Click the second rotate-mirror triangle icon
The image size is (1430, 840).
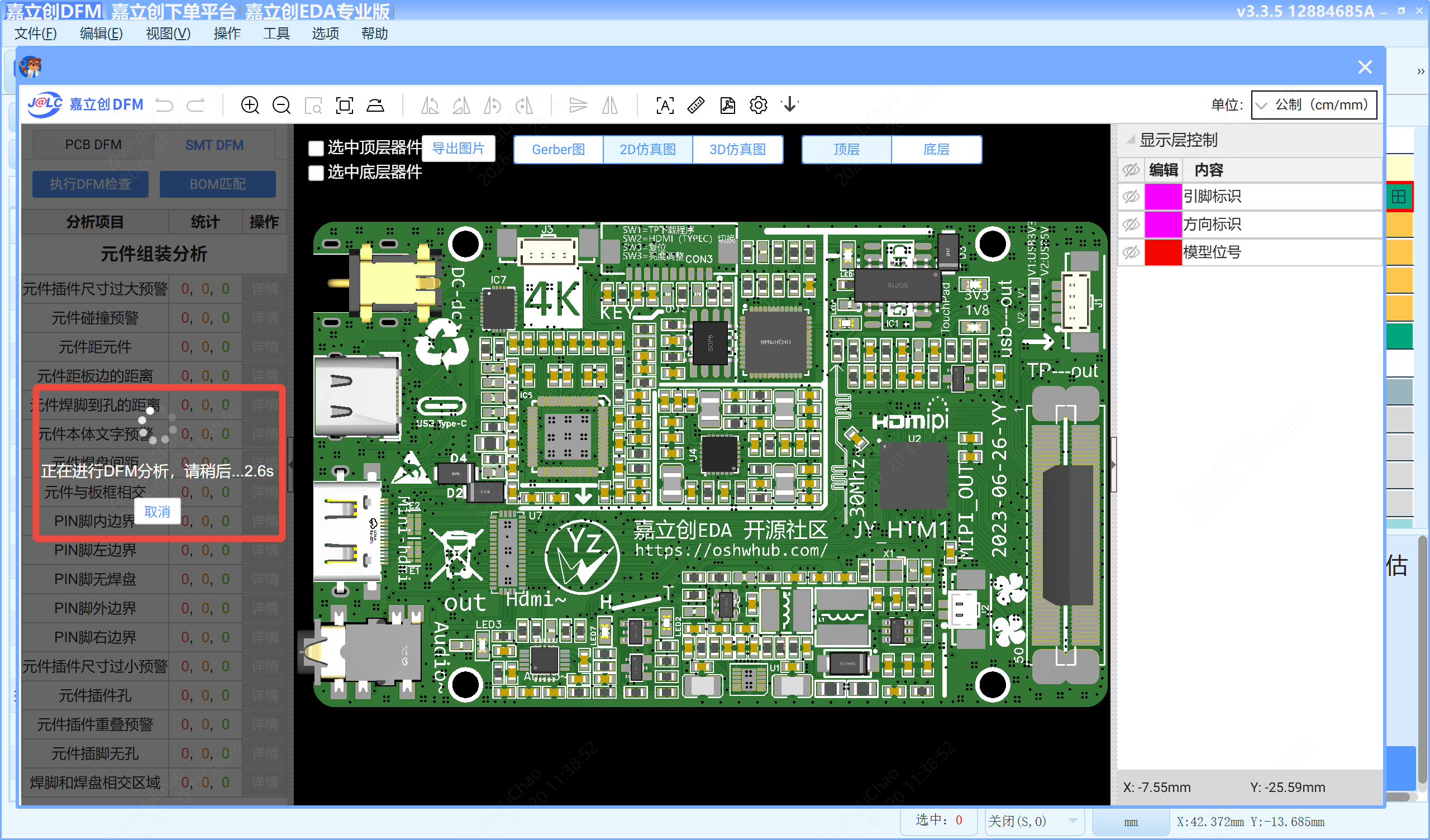(x=461, y=105)
